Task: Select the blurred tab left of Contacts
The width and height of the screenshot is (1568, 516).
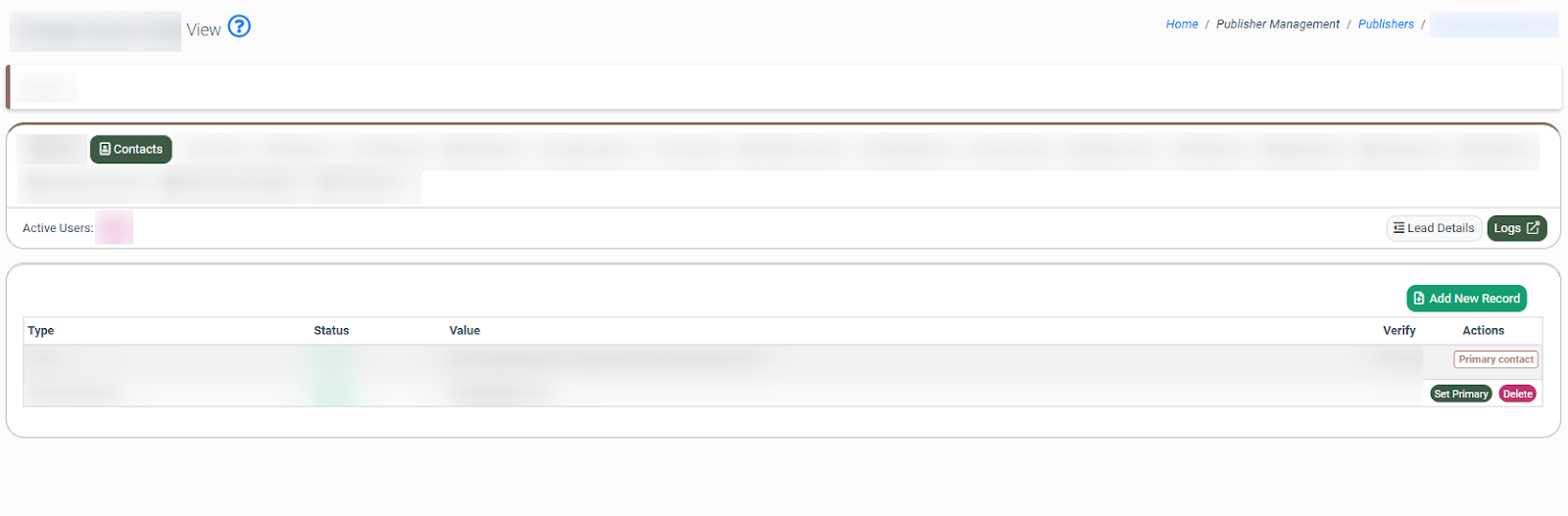Action: pos(53,149)
